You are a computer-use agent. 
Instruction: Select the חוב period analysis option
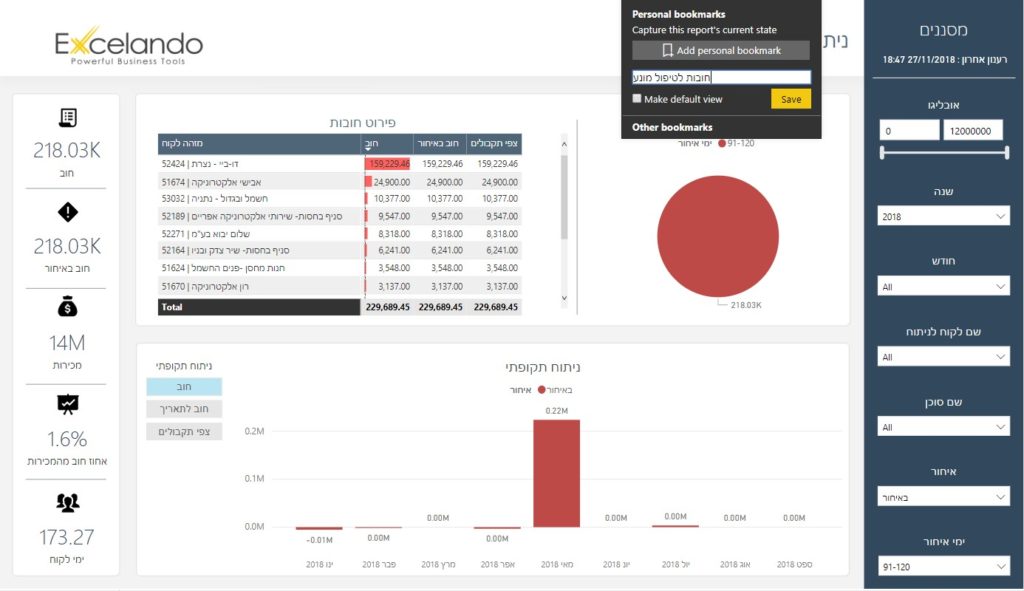184,387
